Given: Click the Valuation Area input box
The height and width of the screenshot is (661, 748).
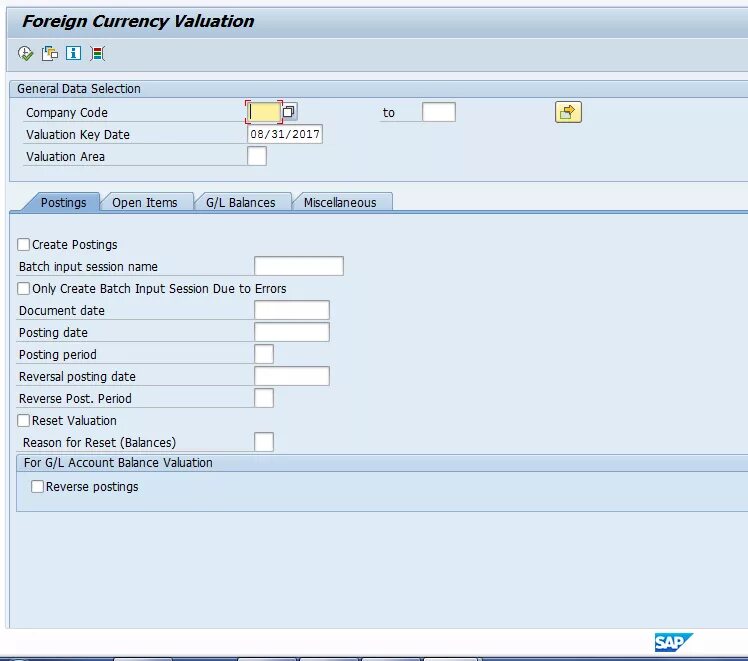Looking at the screenshot, I should pos(257,156).
